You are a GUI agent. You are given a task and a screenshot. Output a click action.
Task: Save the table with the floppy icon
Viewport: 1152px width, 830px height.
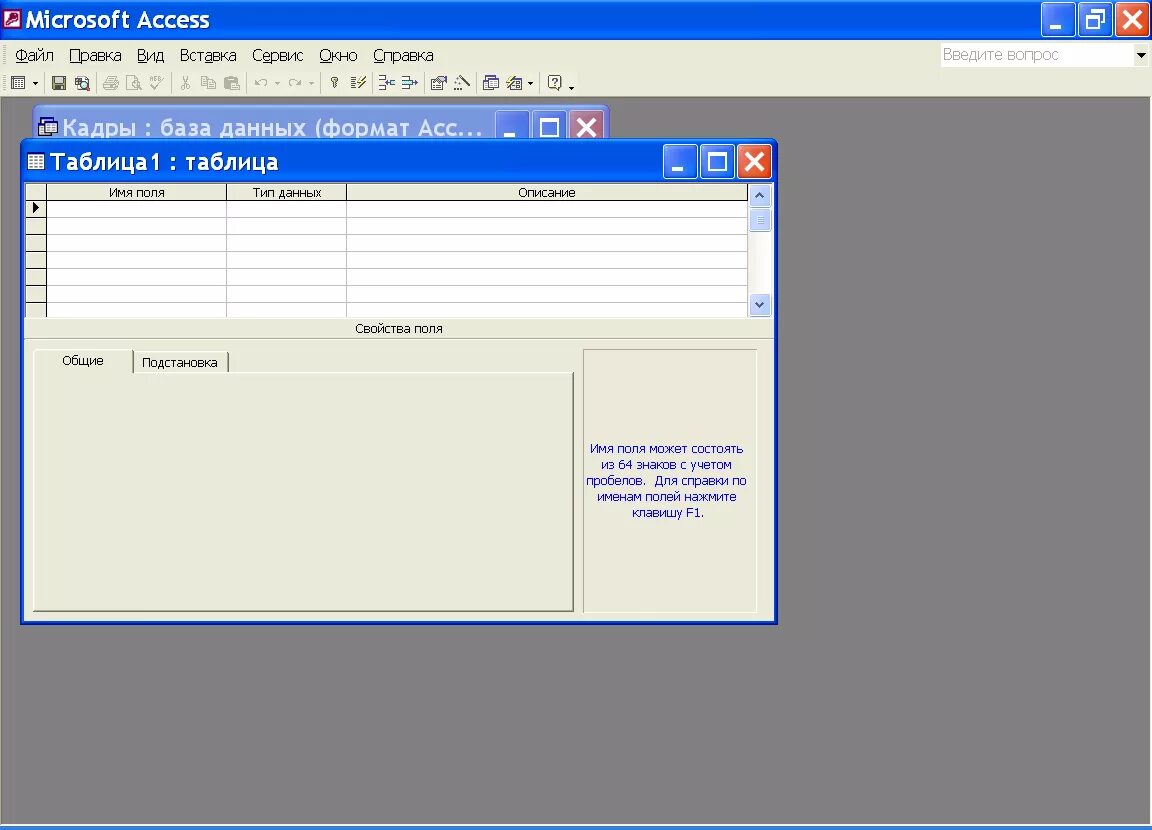[59, 83]
